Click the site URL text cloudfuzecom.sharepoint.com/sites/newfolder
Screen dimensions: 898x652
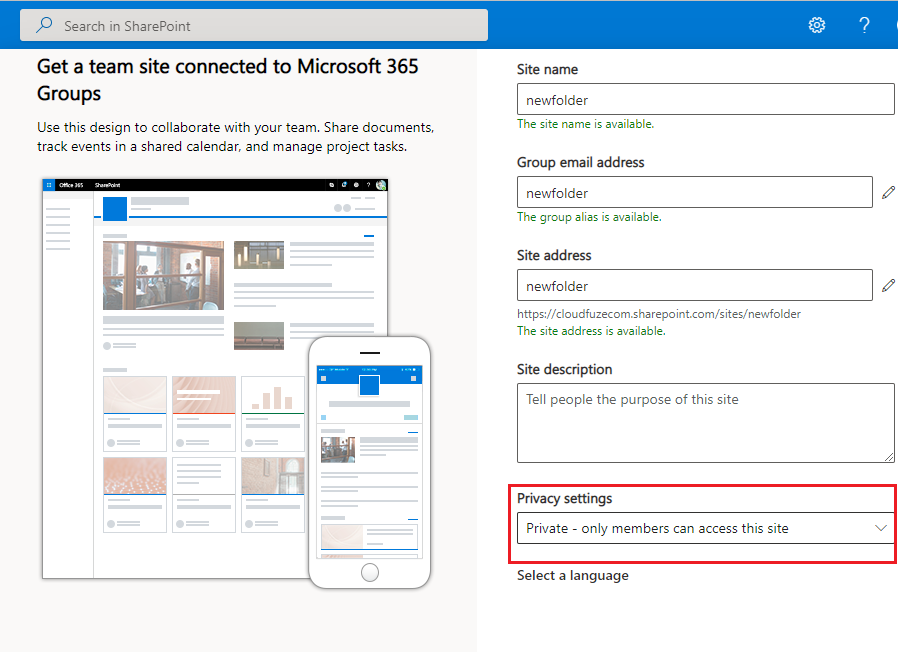[659, 314]
